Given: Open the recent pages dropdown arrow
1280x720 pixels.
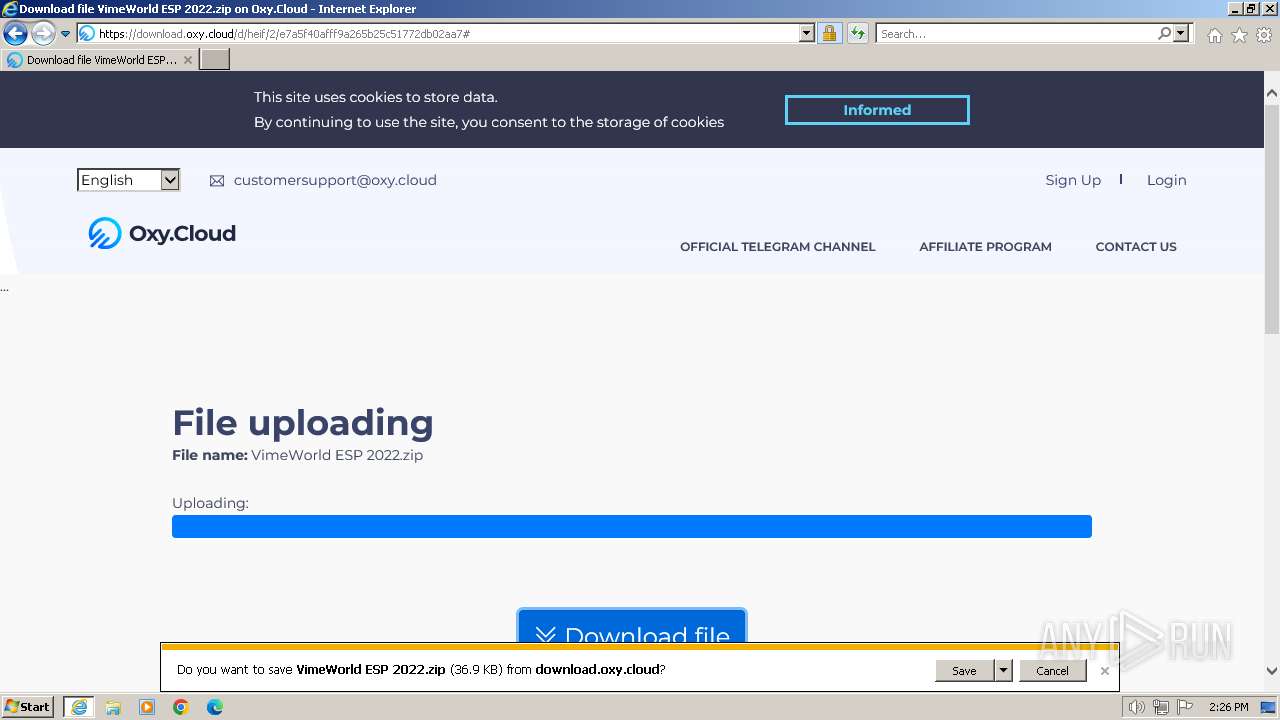Looking at the screenshot, I should click(x=65, y=34).
